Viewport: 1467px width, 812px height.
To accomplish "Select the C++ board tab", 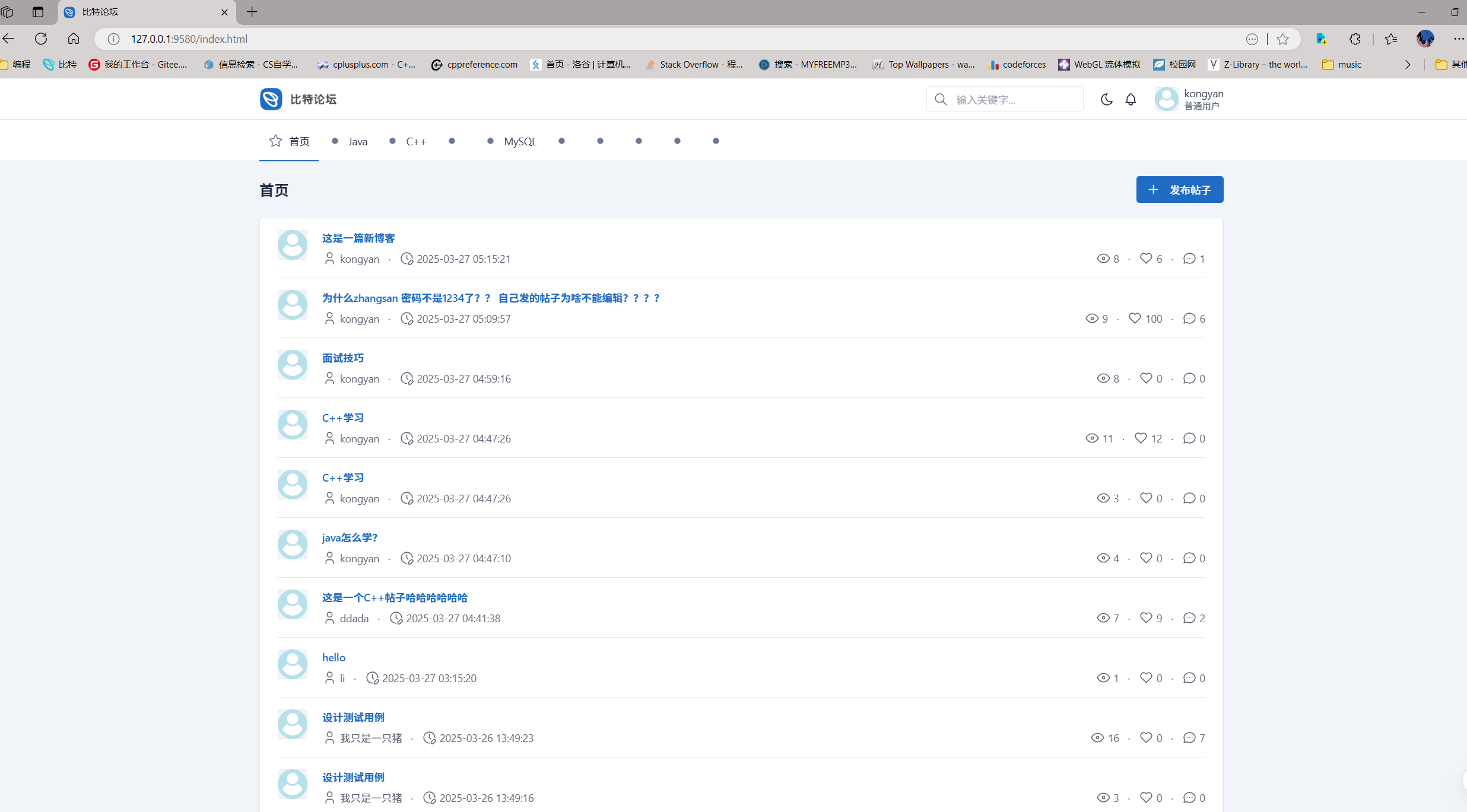I will (x=415, y=141).
